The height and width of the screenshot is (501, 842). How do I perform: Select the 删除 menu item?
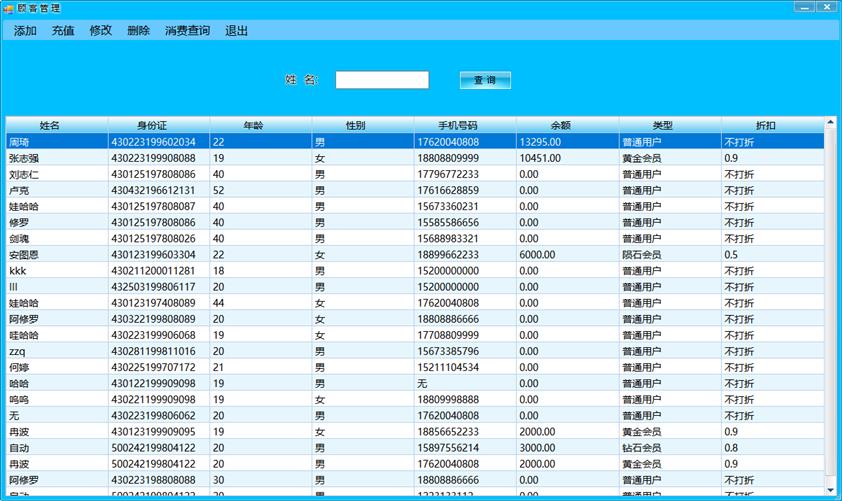click(x=139, y=31)
